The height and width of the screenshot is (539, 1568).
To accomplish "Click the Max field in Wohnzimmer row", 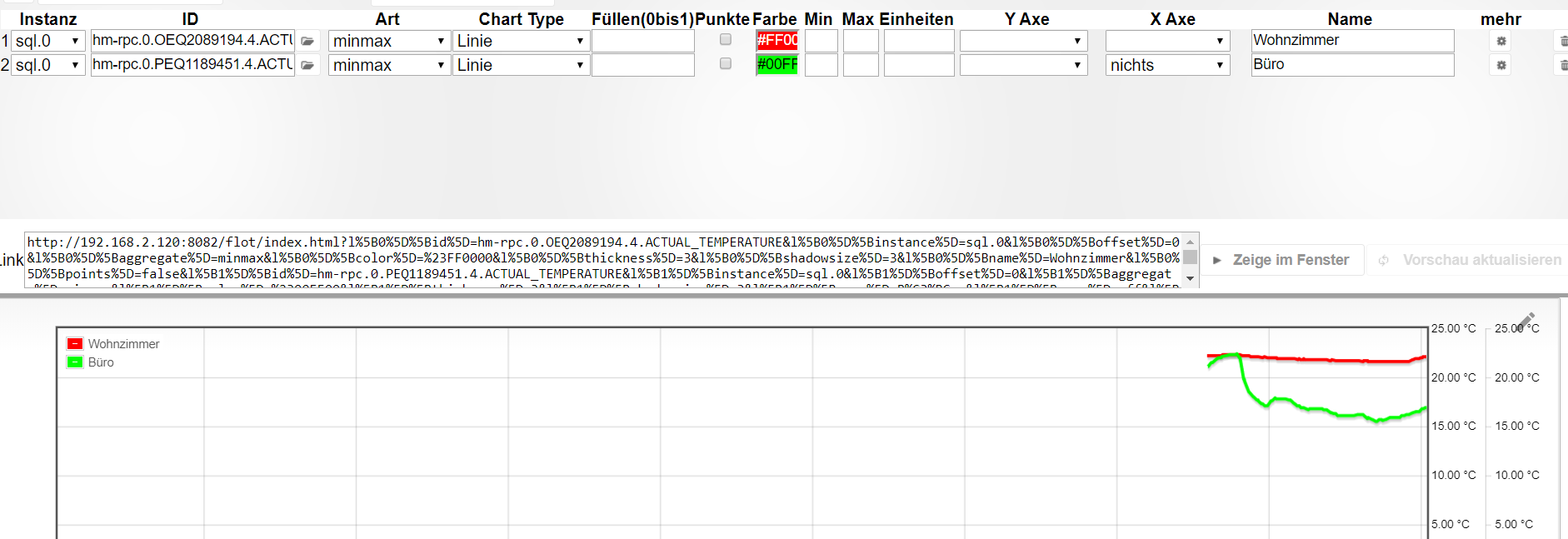I will [861, 41].
